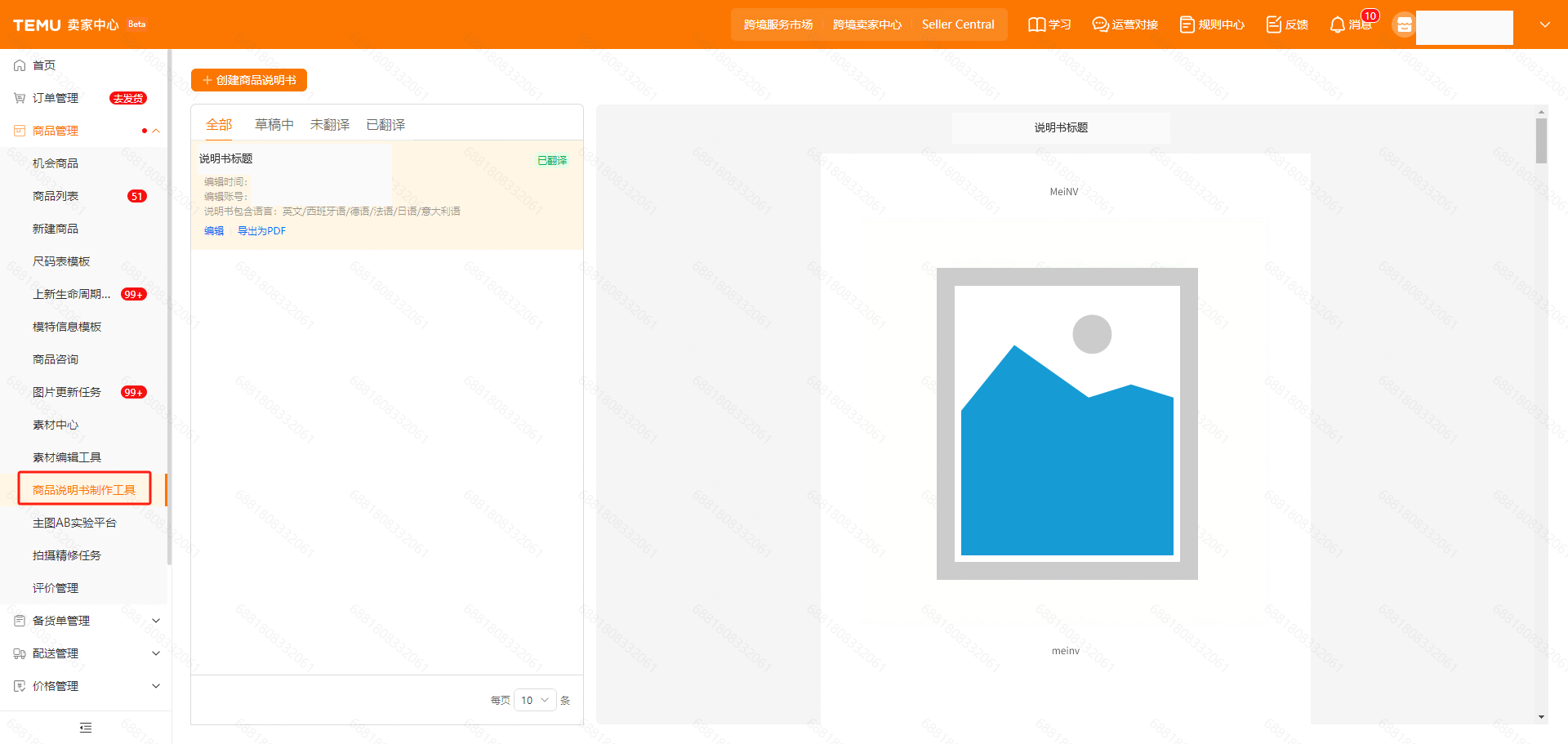Switch to the 未翻译 tab
Viewport: 1568px width, 744px height.
coord(330,125)
